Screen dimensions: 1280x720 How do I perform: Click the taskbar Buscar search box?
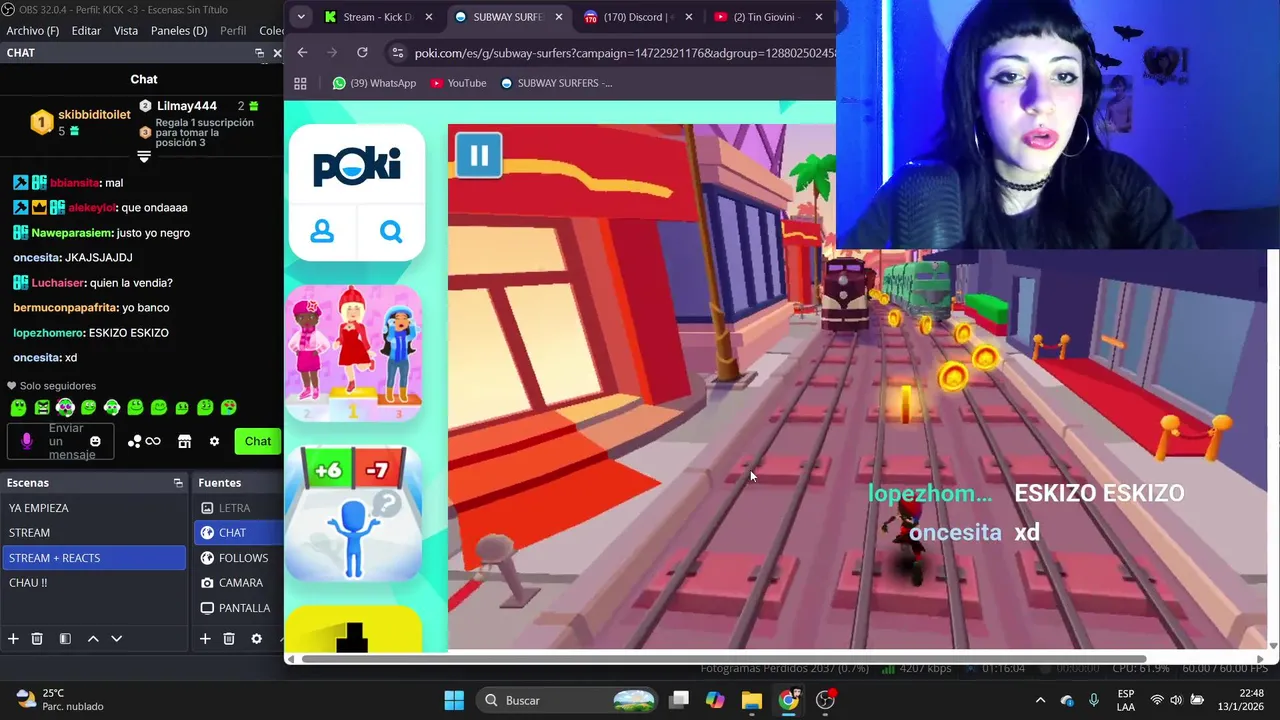point(568,700)
